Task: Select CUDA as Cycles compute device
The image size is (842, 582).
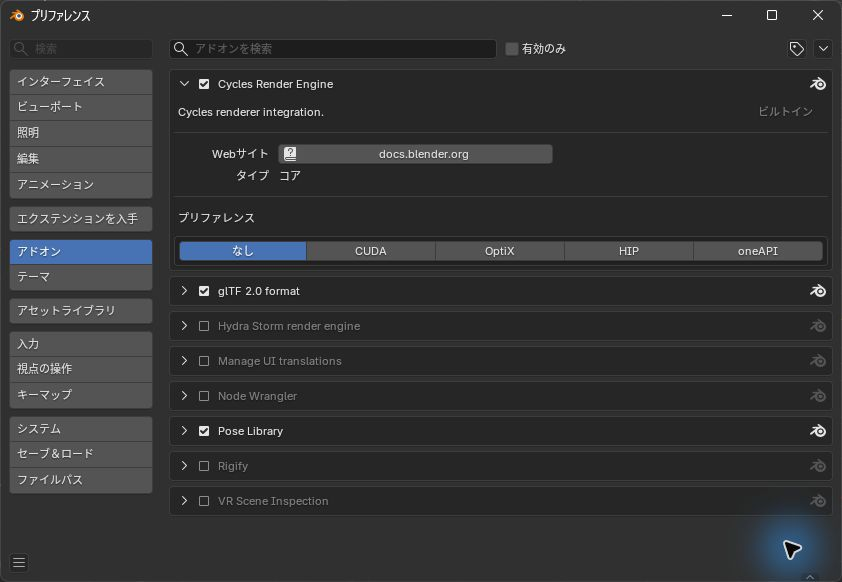Action: [x=371, y=251]
